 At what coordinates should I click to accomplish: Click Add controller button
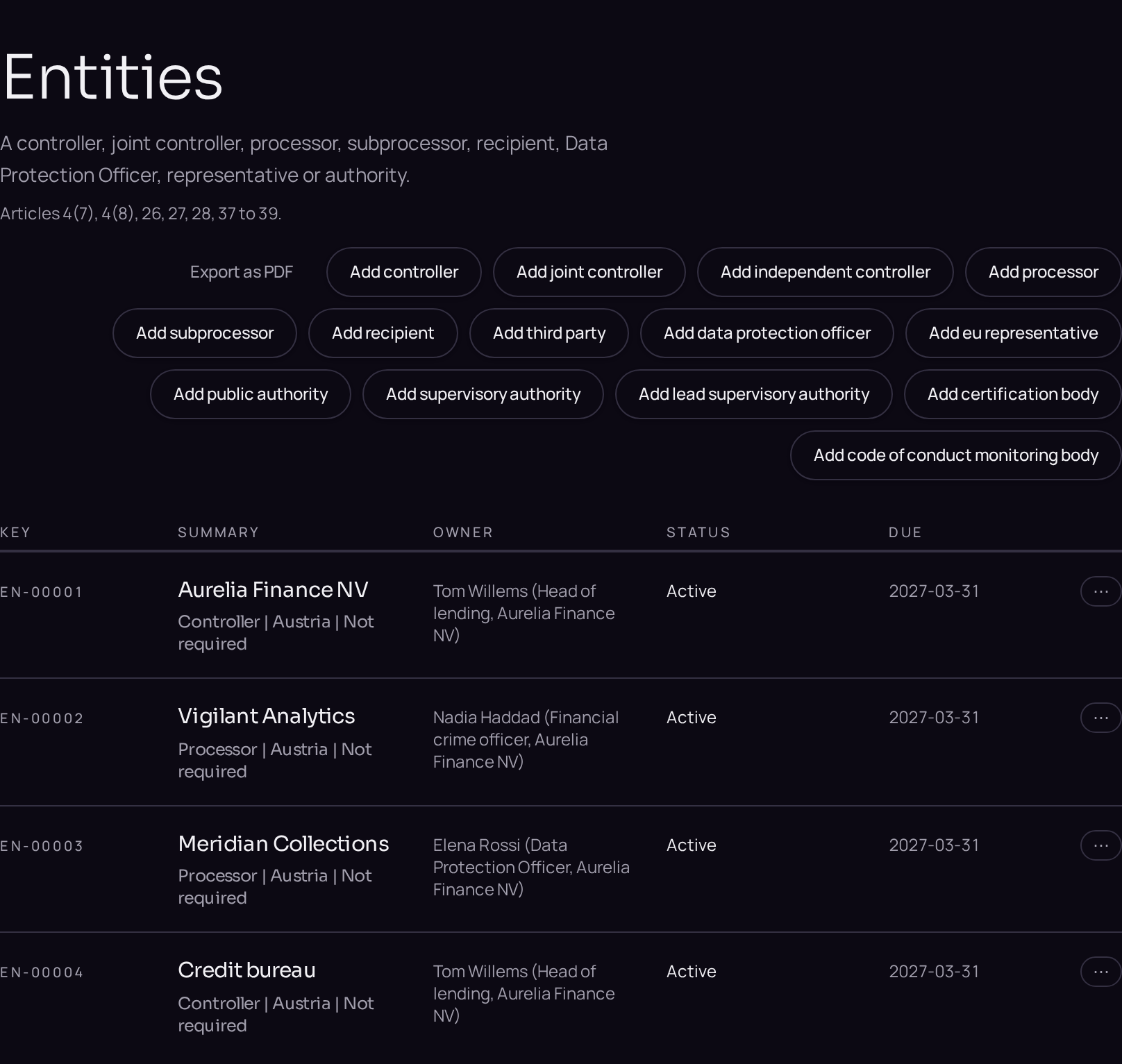click(404, 272)
